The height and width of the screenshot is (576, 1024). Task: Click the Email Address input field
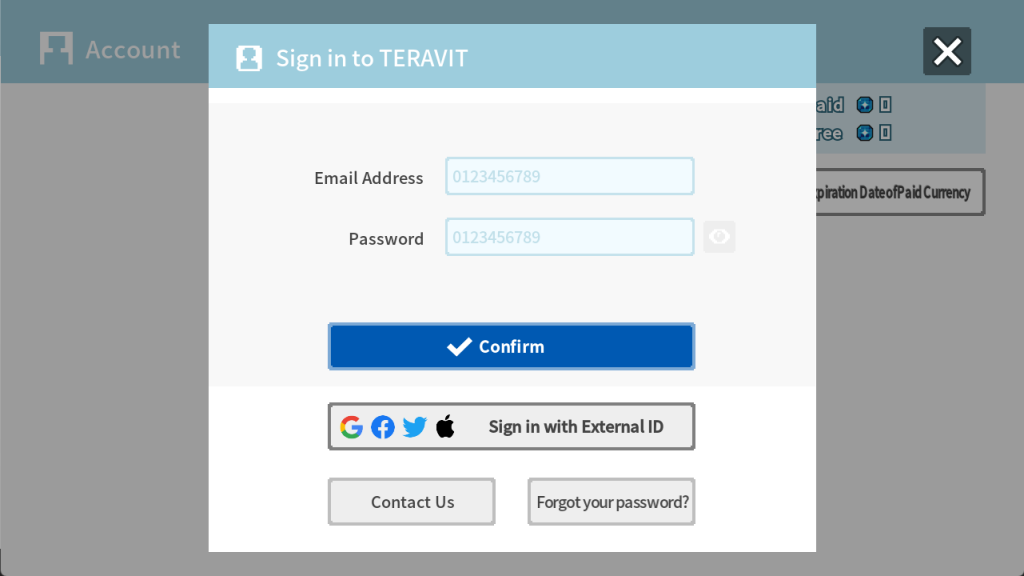tap(569, 176)
